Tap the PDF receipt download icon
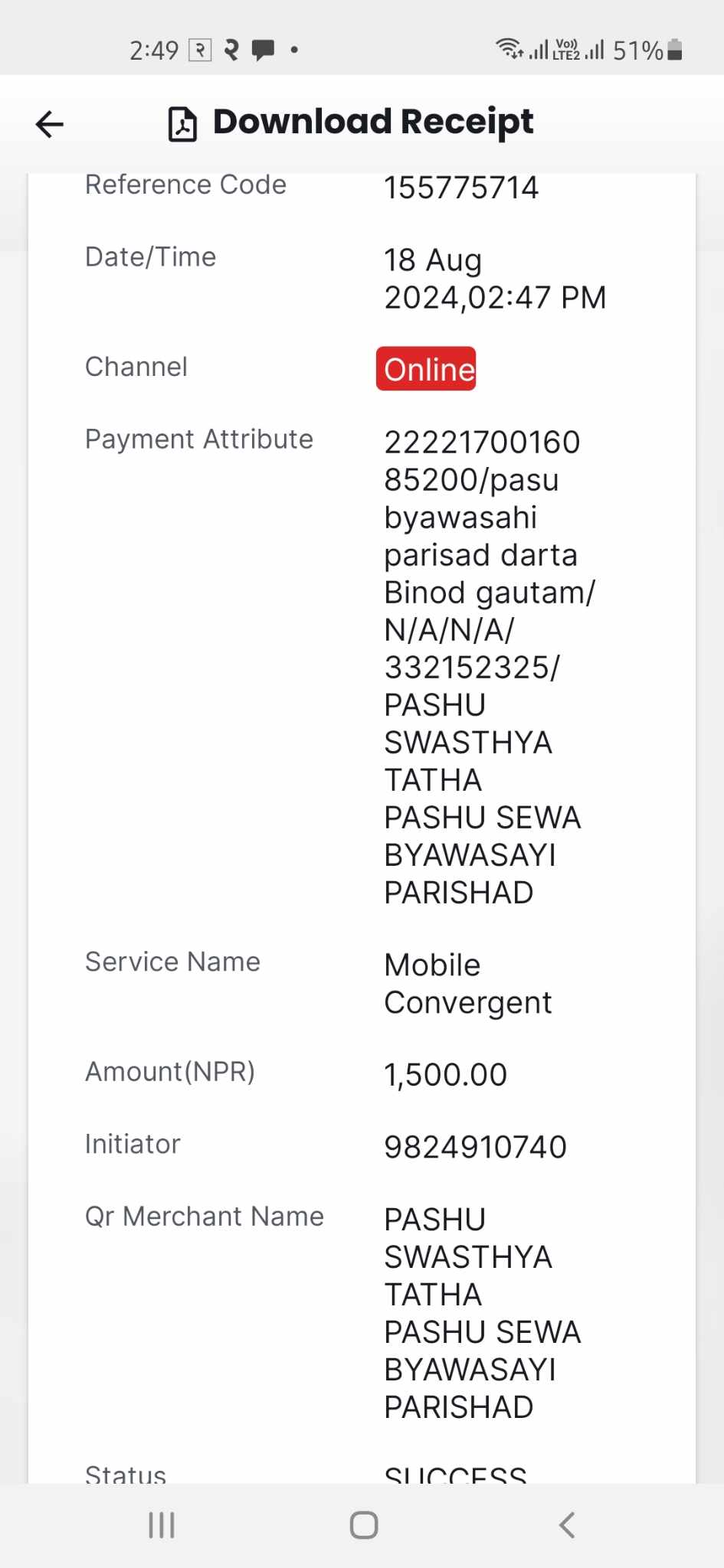724x1568 pixels. 182,124
